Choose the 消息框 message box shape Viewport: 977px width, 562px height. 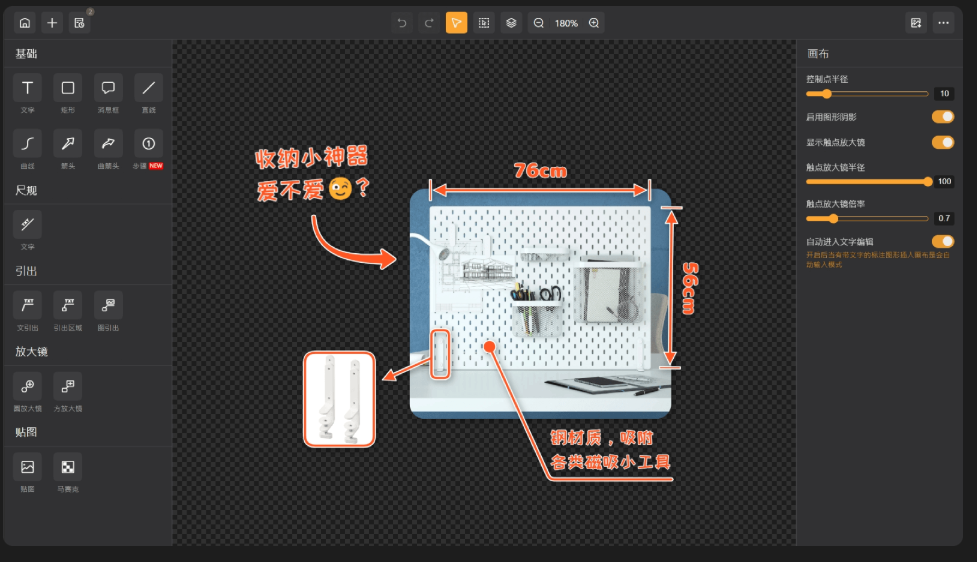click(108, 88)
